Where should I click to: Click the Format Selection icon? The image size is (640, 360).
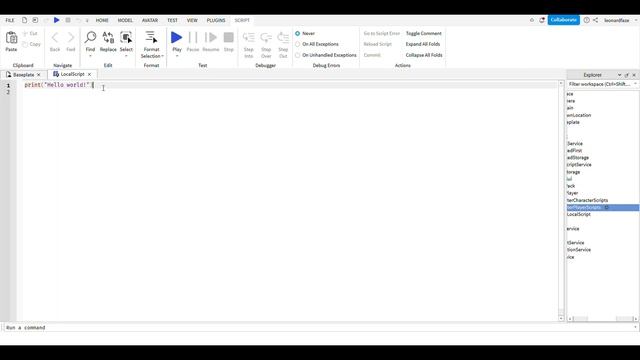coord(151,37)
